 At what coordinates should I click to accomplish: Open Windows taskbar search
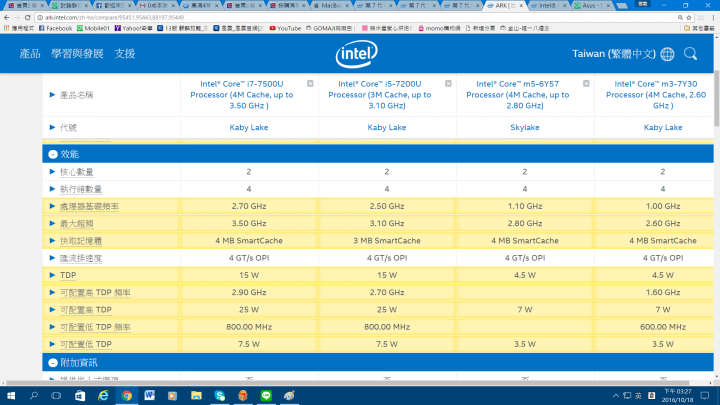(34, 395)
